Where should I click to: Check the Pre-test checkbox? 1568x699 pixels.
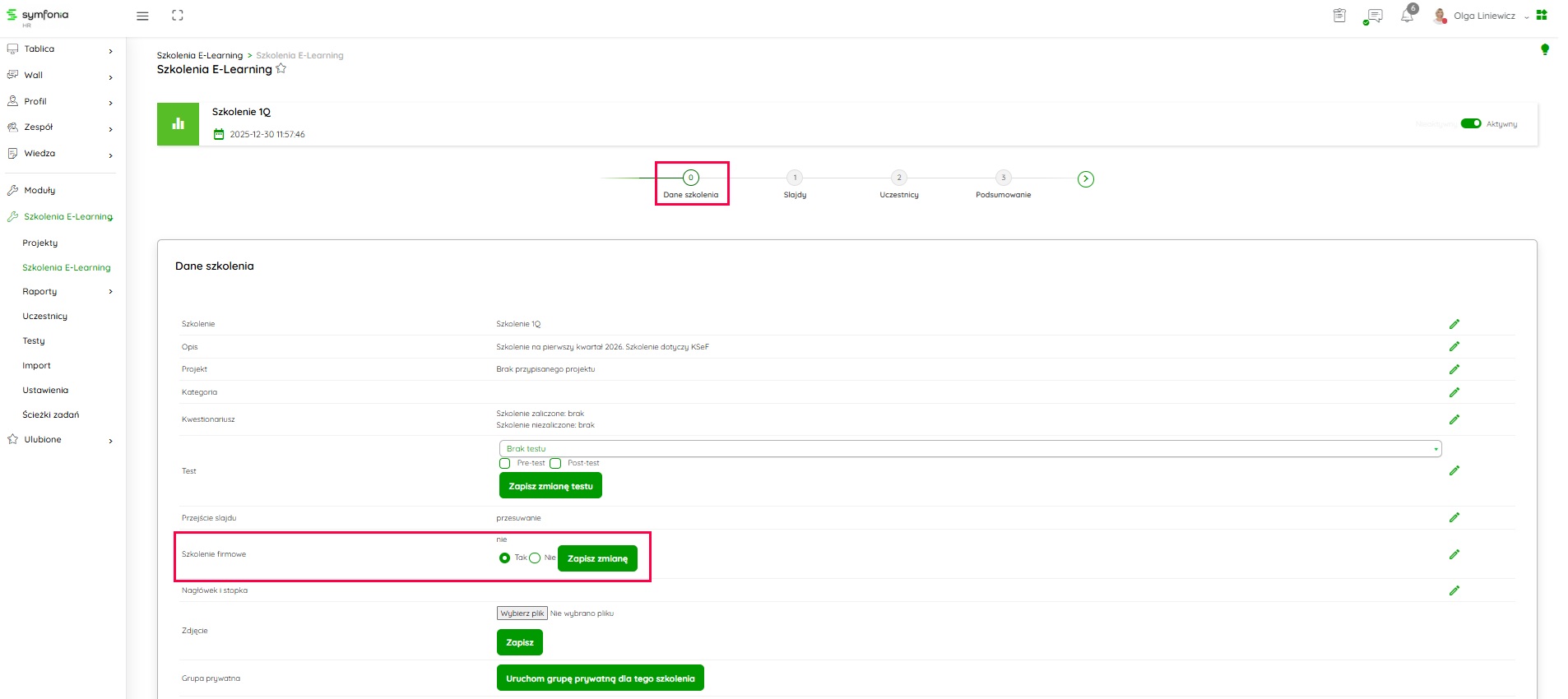(505, 464)
